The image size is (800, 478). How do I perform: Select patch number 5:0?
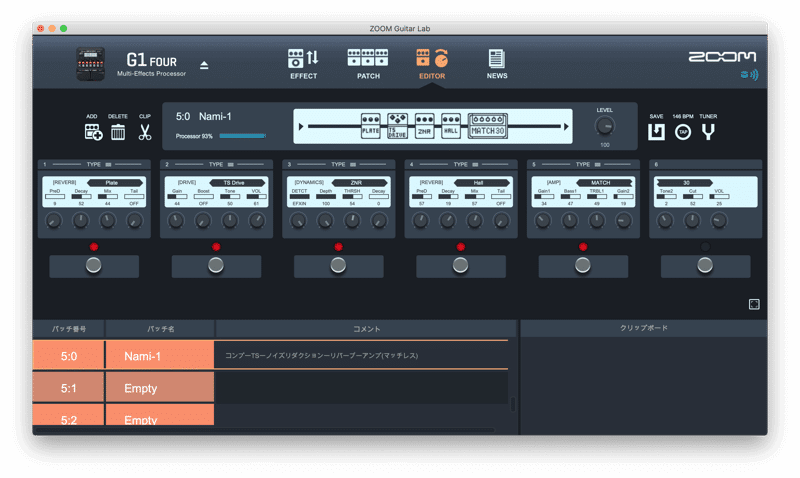click(x=68, y=356)
